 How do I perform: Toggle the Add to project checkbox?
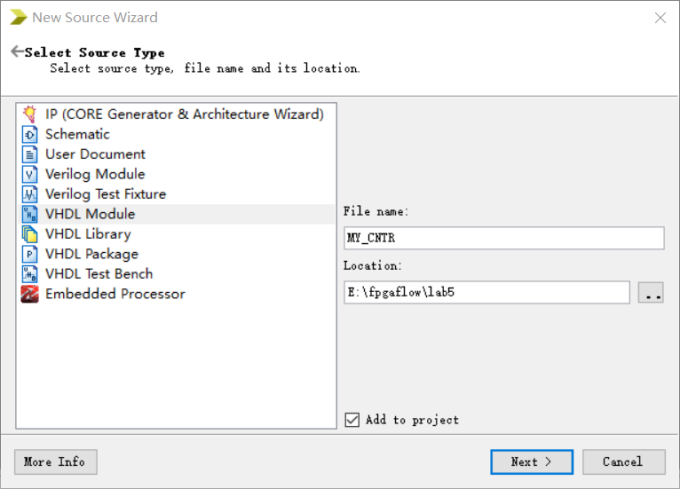click(351, 420)
